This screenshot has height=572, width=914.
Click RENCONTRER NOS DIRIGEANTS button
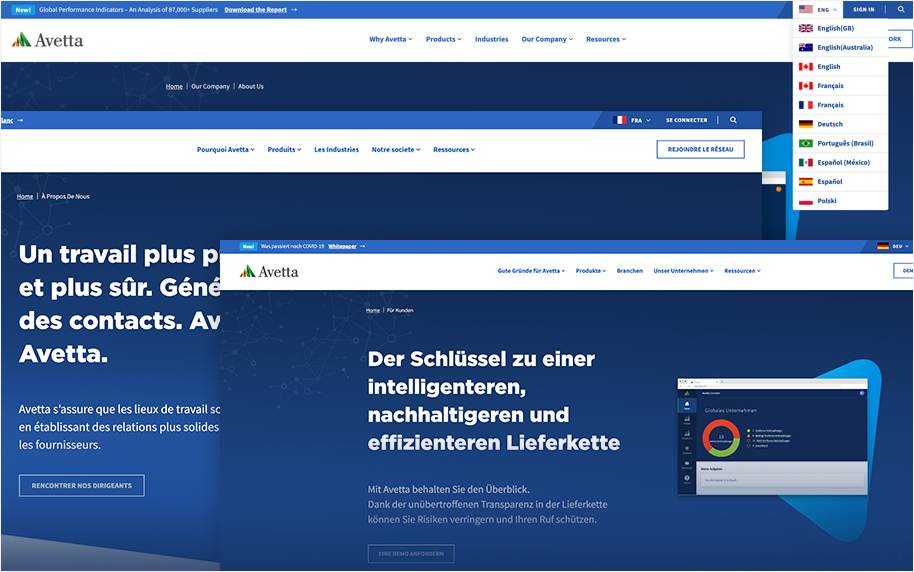click(x=82, y=485)
